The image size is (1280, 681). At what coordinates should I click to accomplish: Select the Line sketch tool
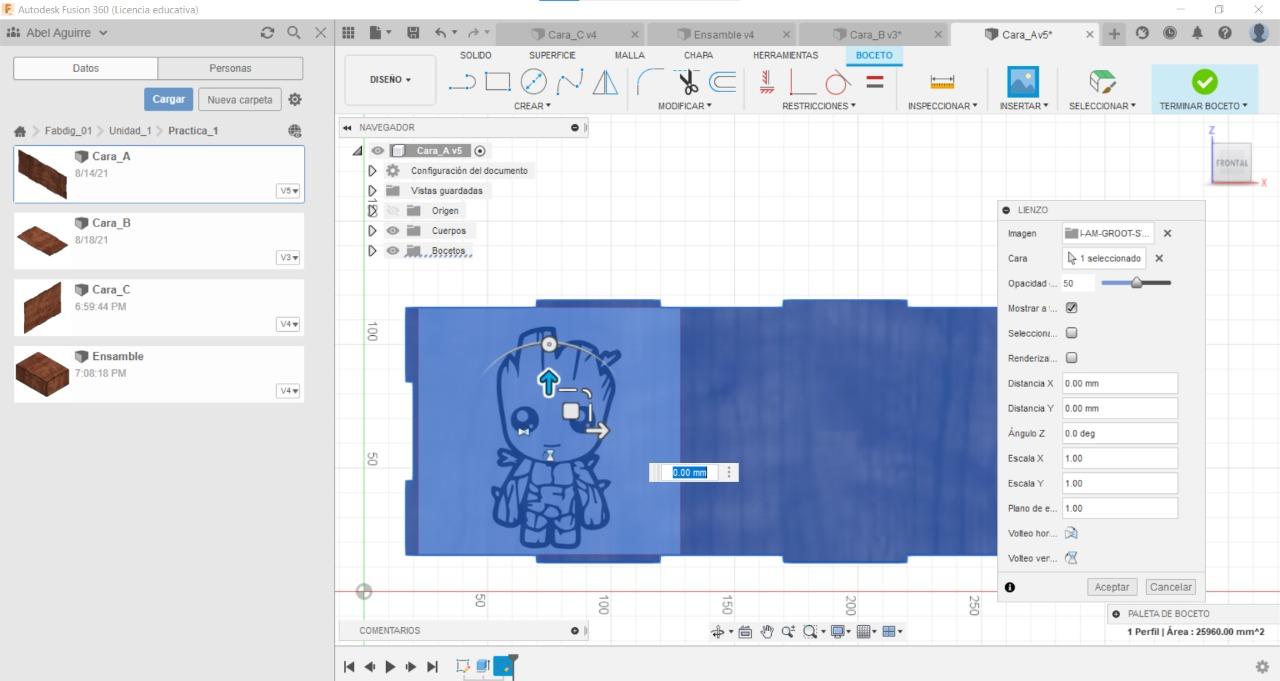pyautogui.click(x=461, y=82)
